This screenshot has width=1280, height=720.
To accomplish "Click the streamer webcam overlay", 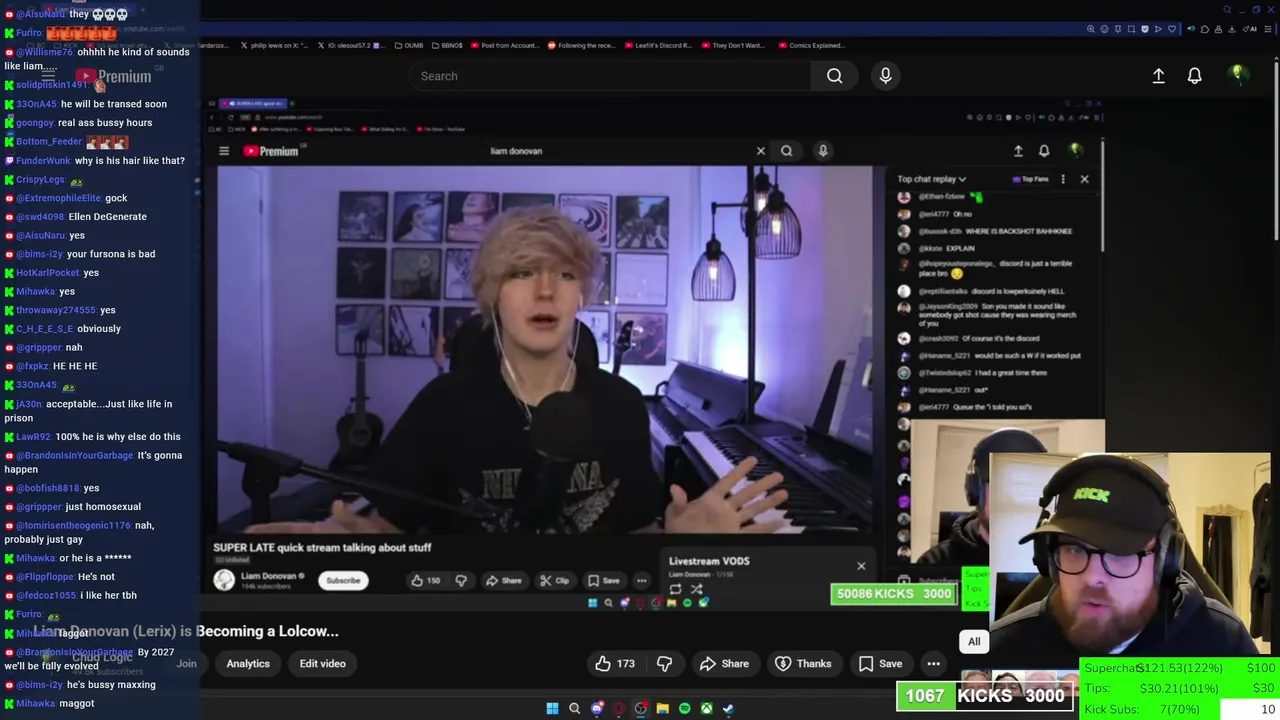I will click(x=1130, y=555).
